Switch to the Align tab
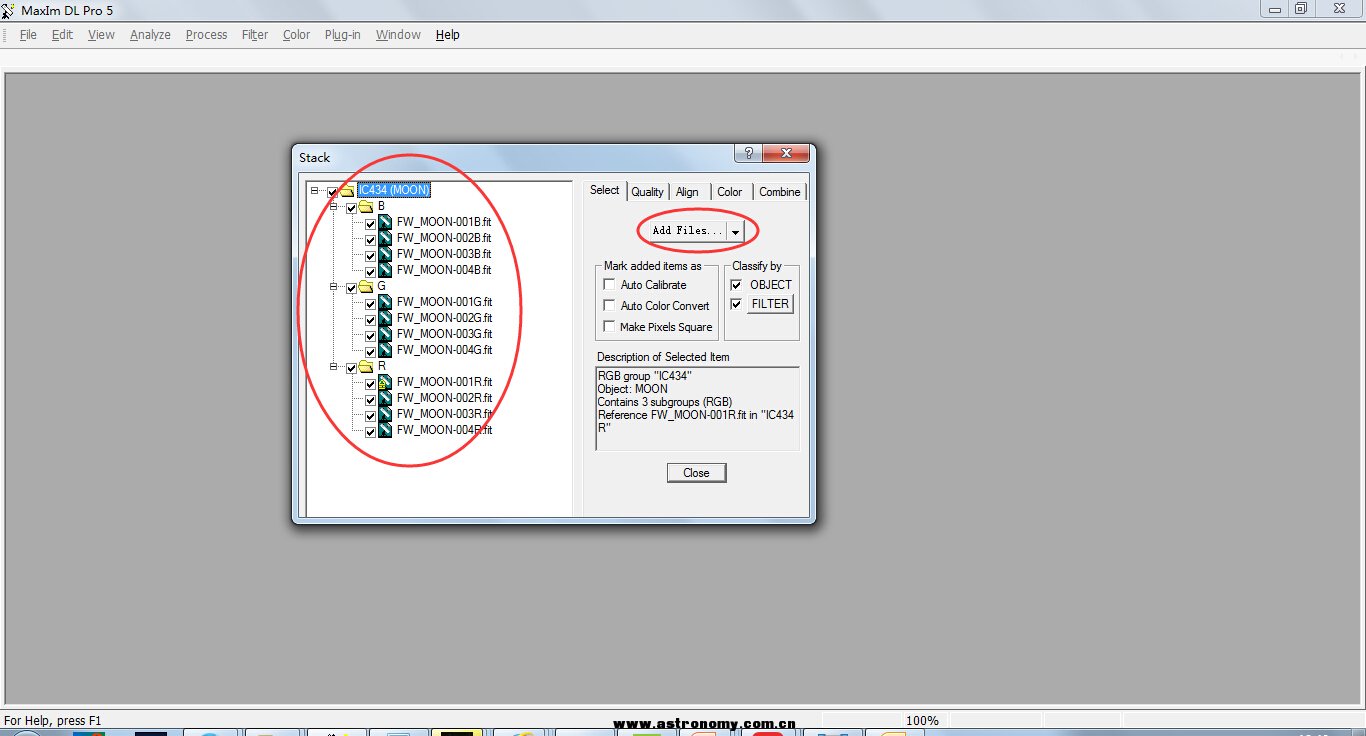 687,192
